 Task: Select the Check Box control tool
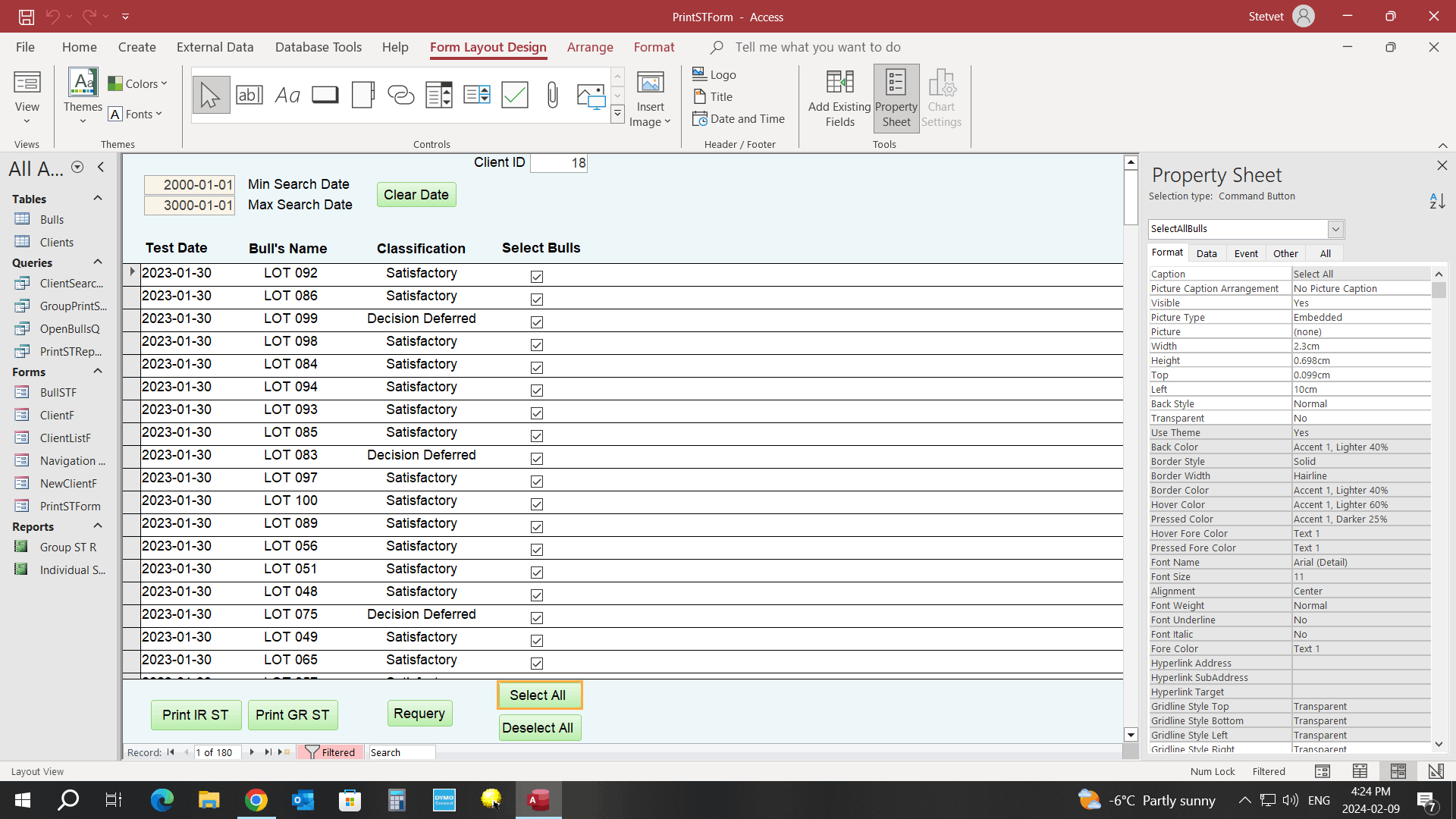point(515,96)
